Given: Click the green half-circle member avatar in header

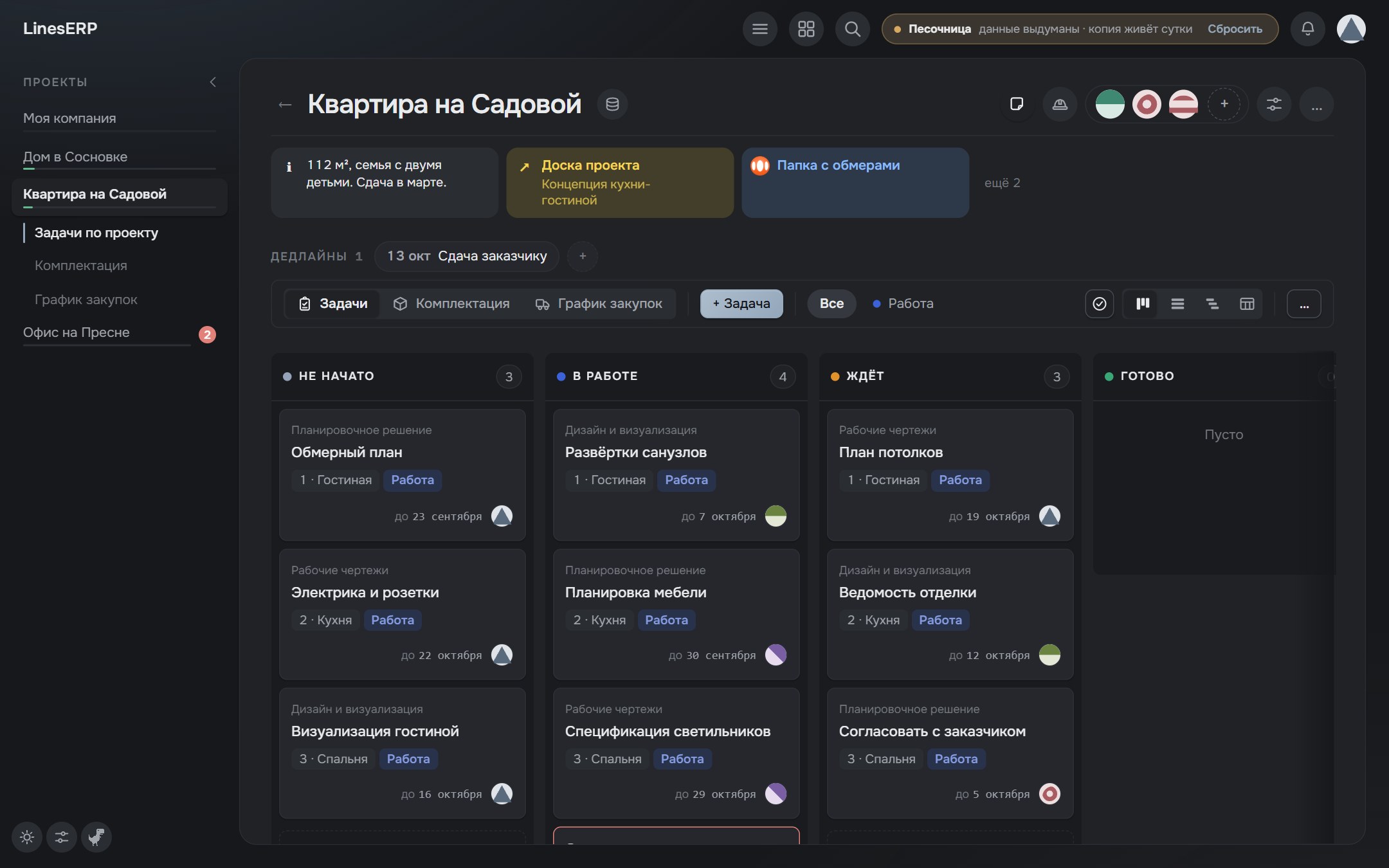Looking at the screenshot, I should 1110,104.
